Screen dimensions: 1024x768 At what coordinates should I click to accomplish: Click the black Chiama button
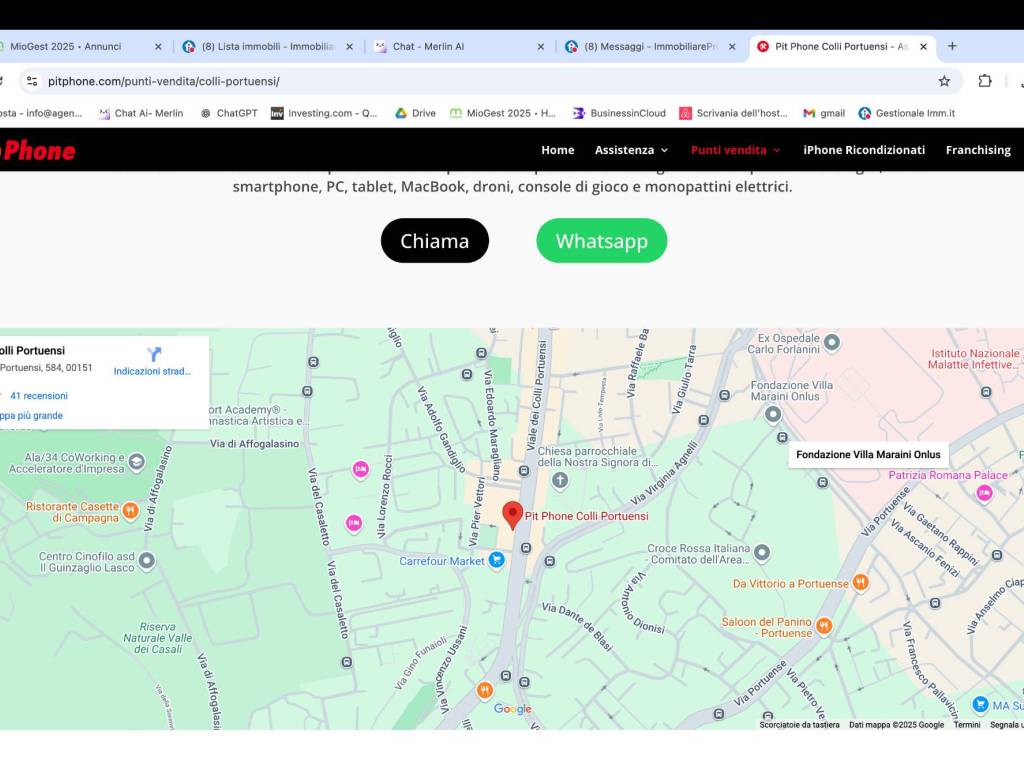click(x=435, y=240)
